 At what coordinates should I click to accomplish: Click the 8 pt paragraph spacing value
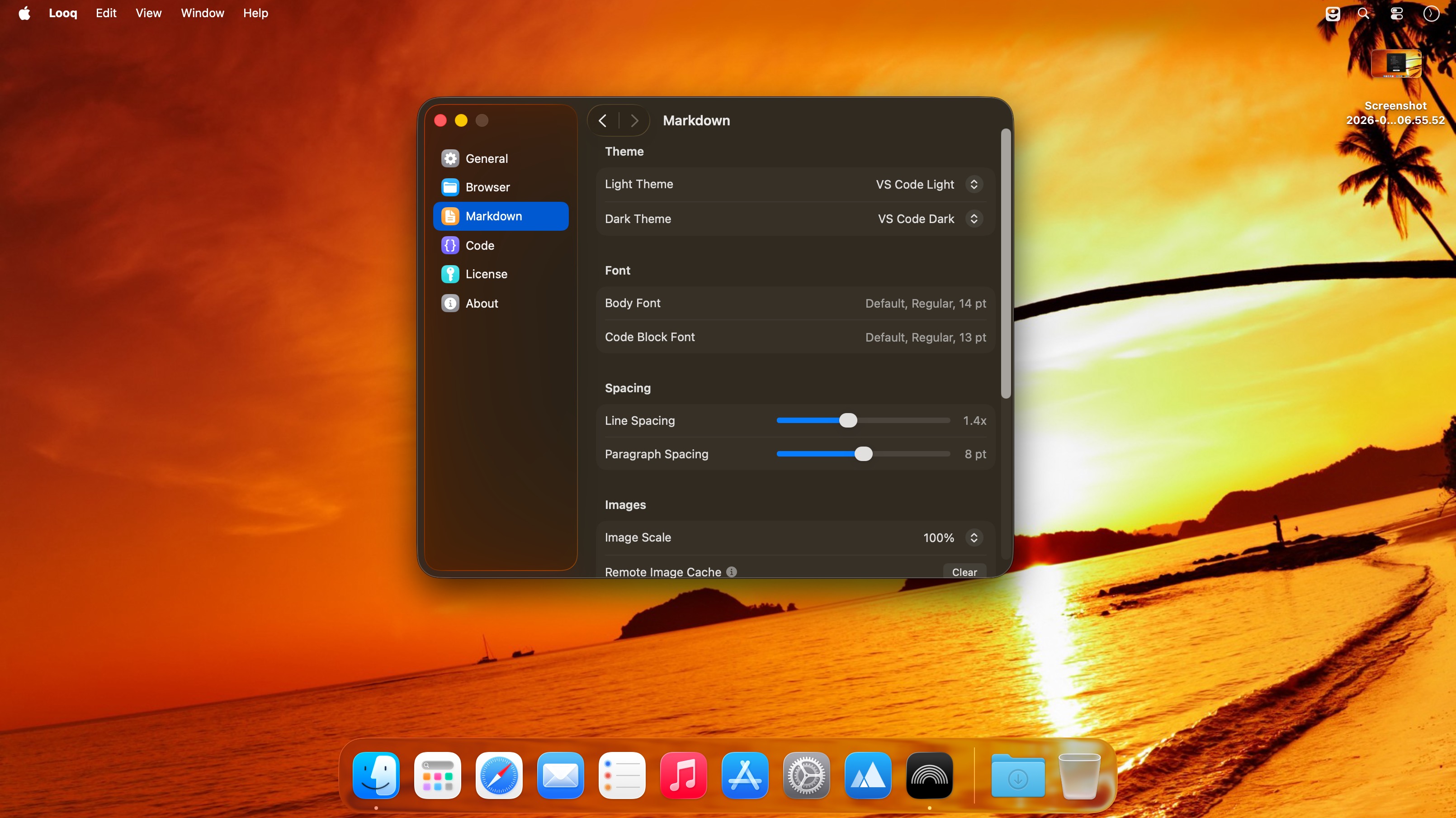point(976,454)
